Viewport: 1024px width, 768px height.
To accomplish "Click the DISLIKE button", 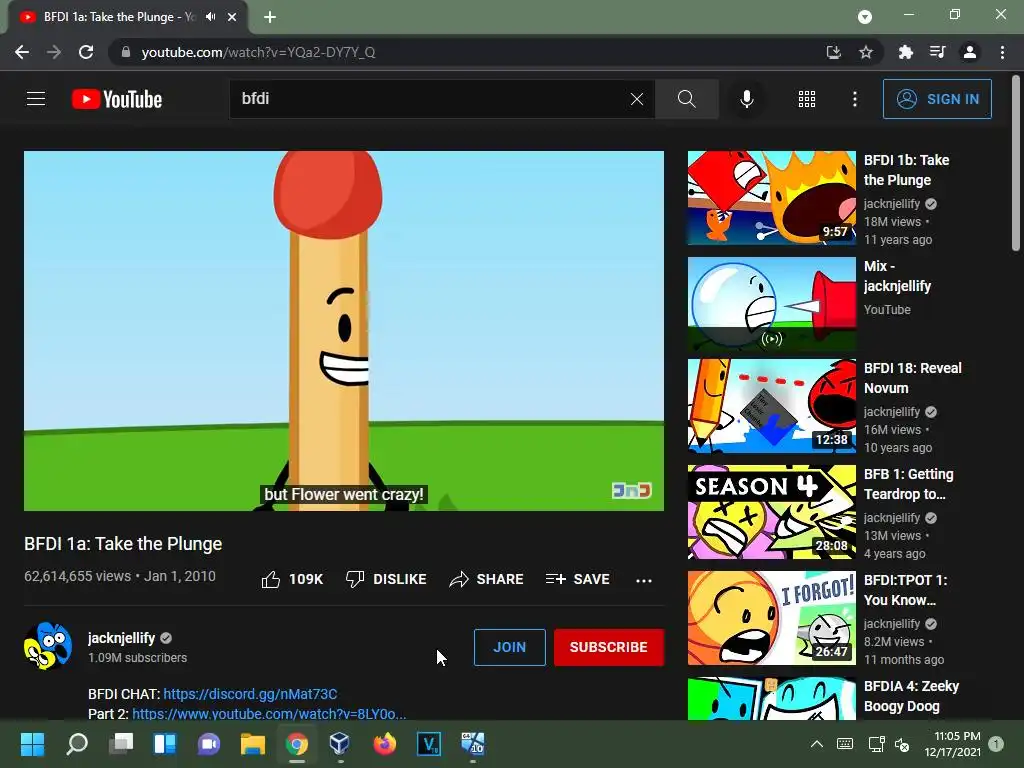I will 386,579.
